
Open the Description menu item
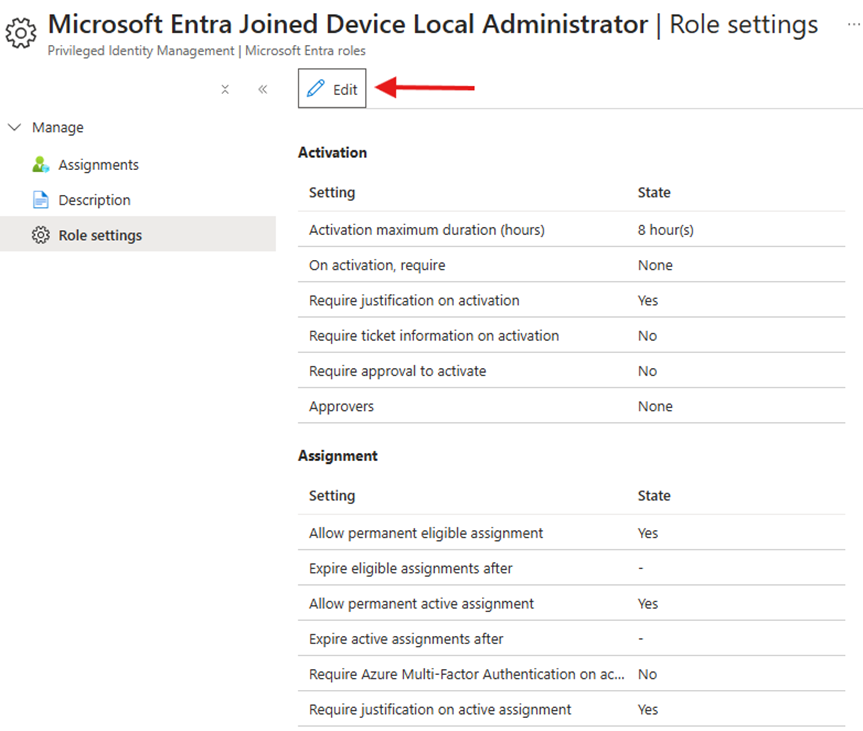[x=94, y=200]
